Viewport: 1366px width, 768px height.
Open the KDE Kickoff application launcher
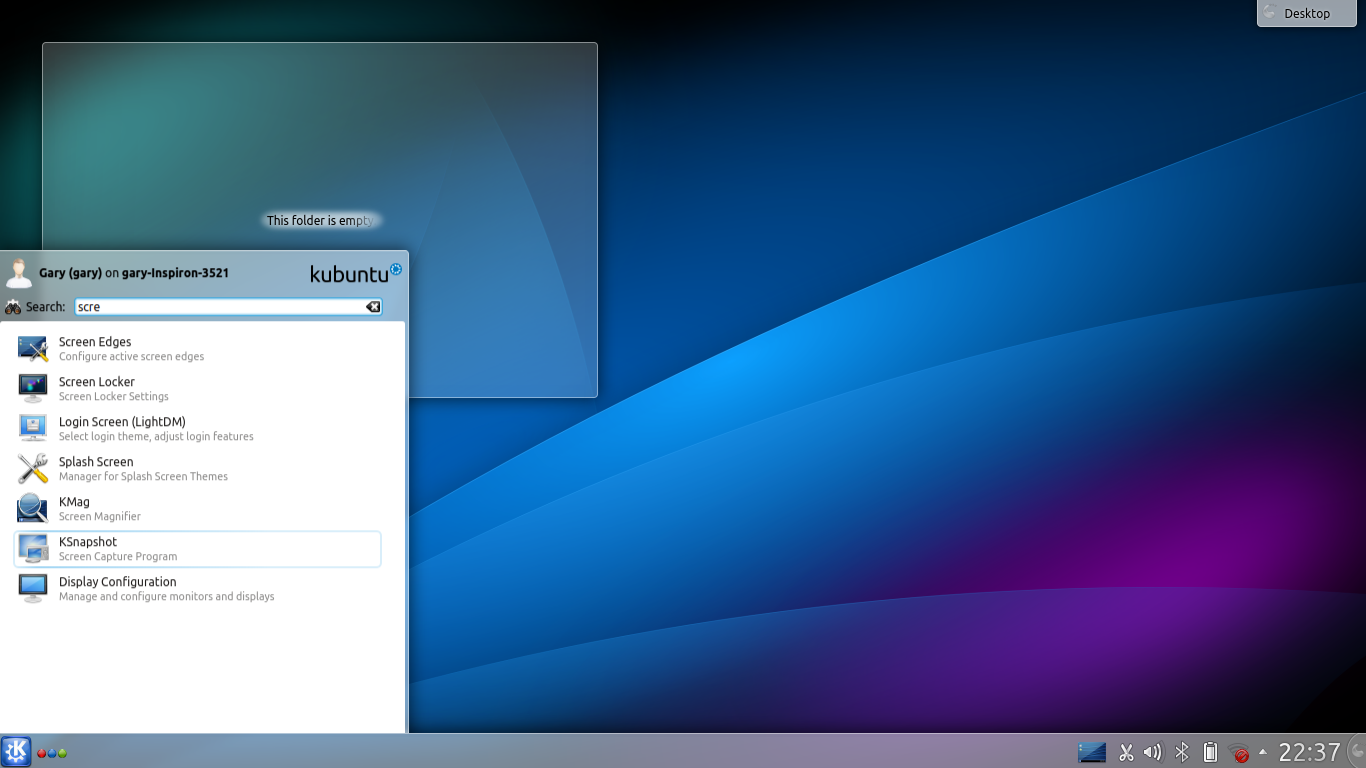(x=16, y=752)
